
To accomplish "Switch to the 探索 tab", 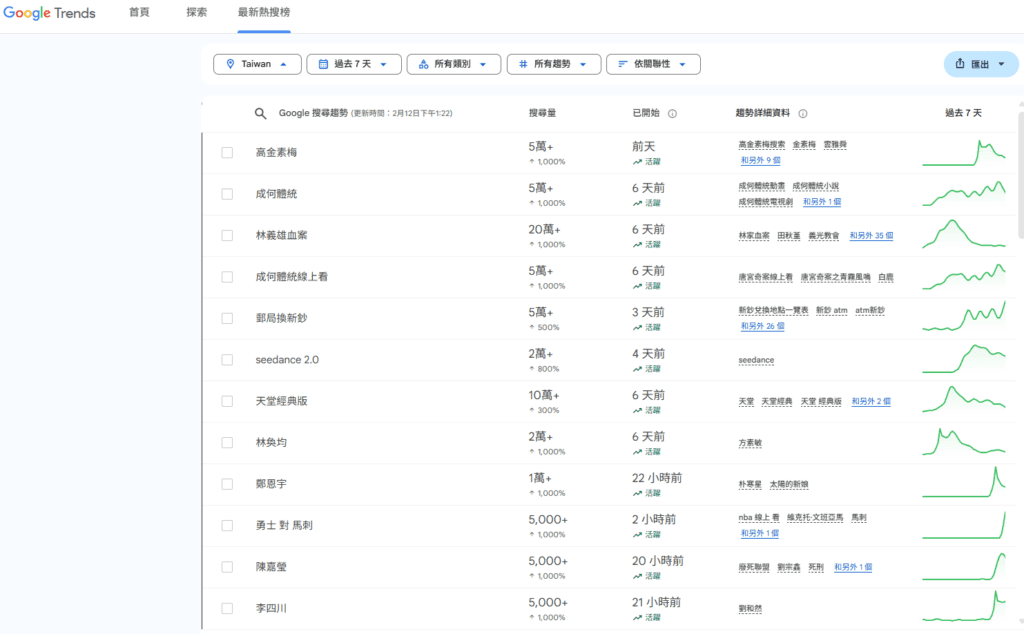I will pos(196,13).
